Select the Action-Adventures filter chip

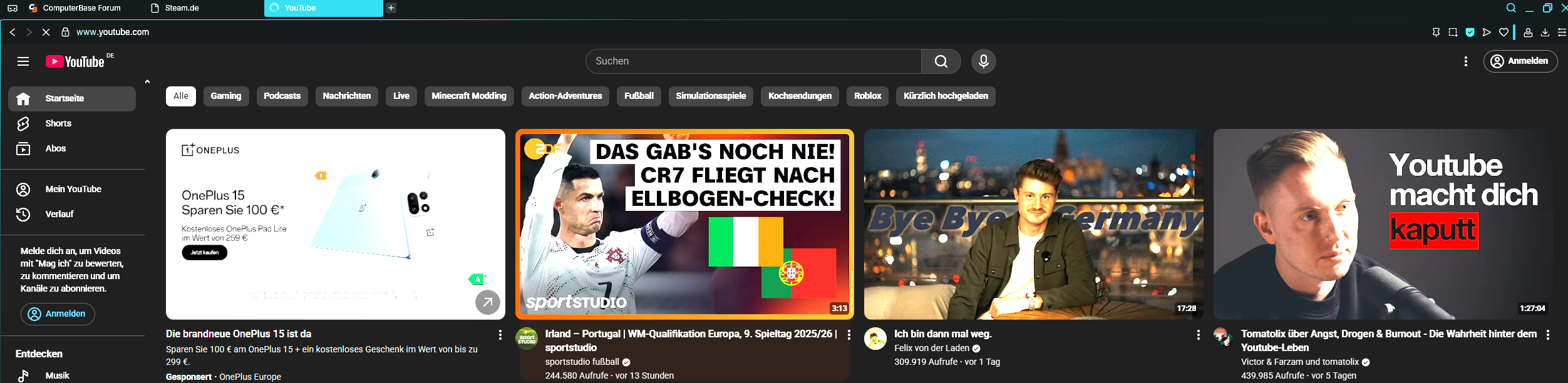[565, 96]
